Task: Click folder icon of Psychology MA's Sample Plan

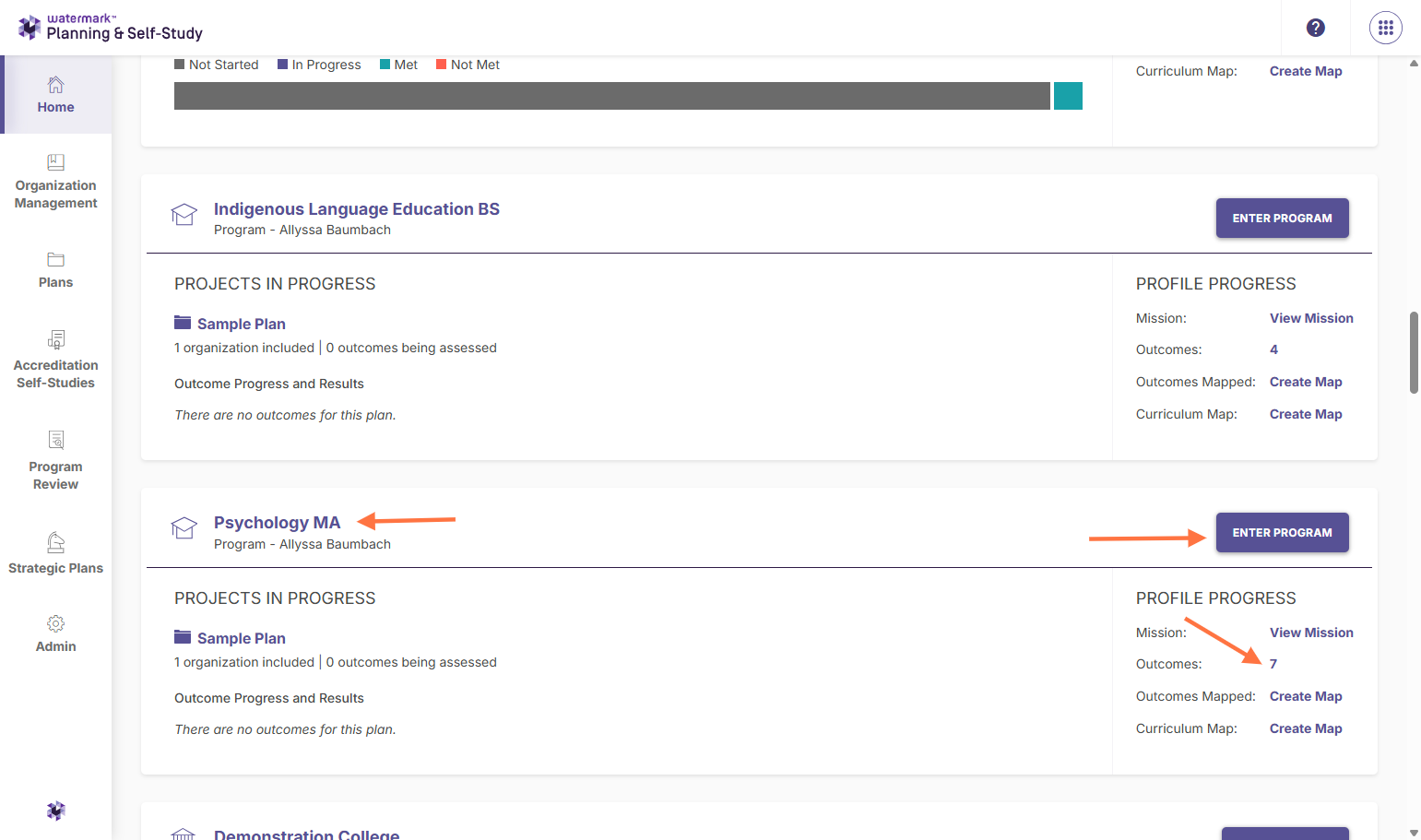Action: click(x=183, y=637)
